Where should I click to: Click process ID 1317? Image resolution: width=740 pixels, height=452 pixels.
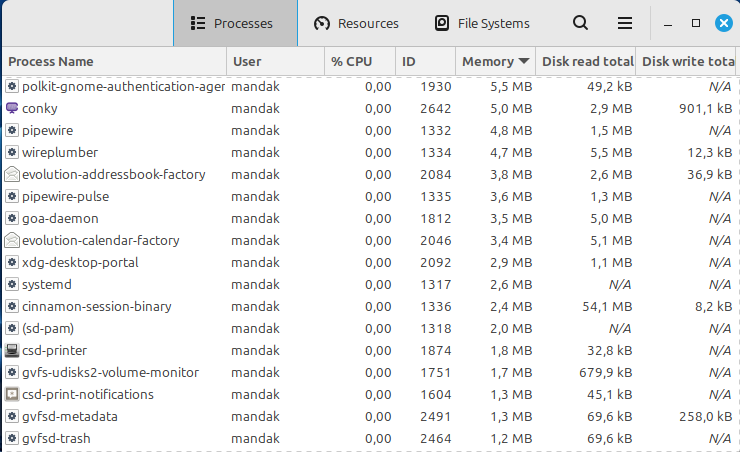(436, 285)
